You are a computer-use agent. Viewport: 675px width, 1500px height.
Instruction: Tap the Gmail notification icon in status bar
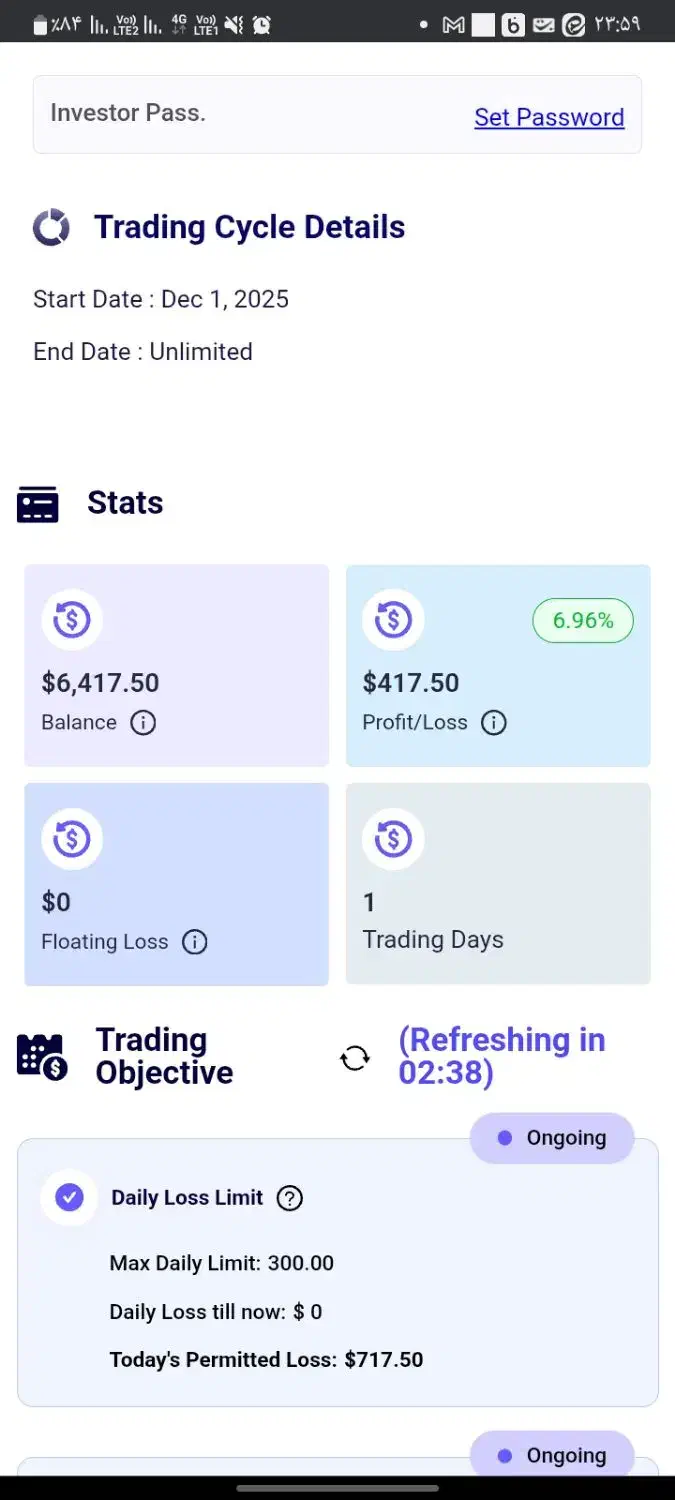(453, 25)
